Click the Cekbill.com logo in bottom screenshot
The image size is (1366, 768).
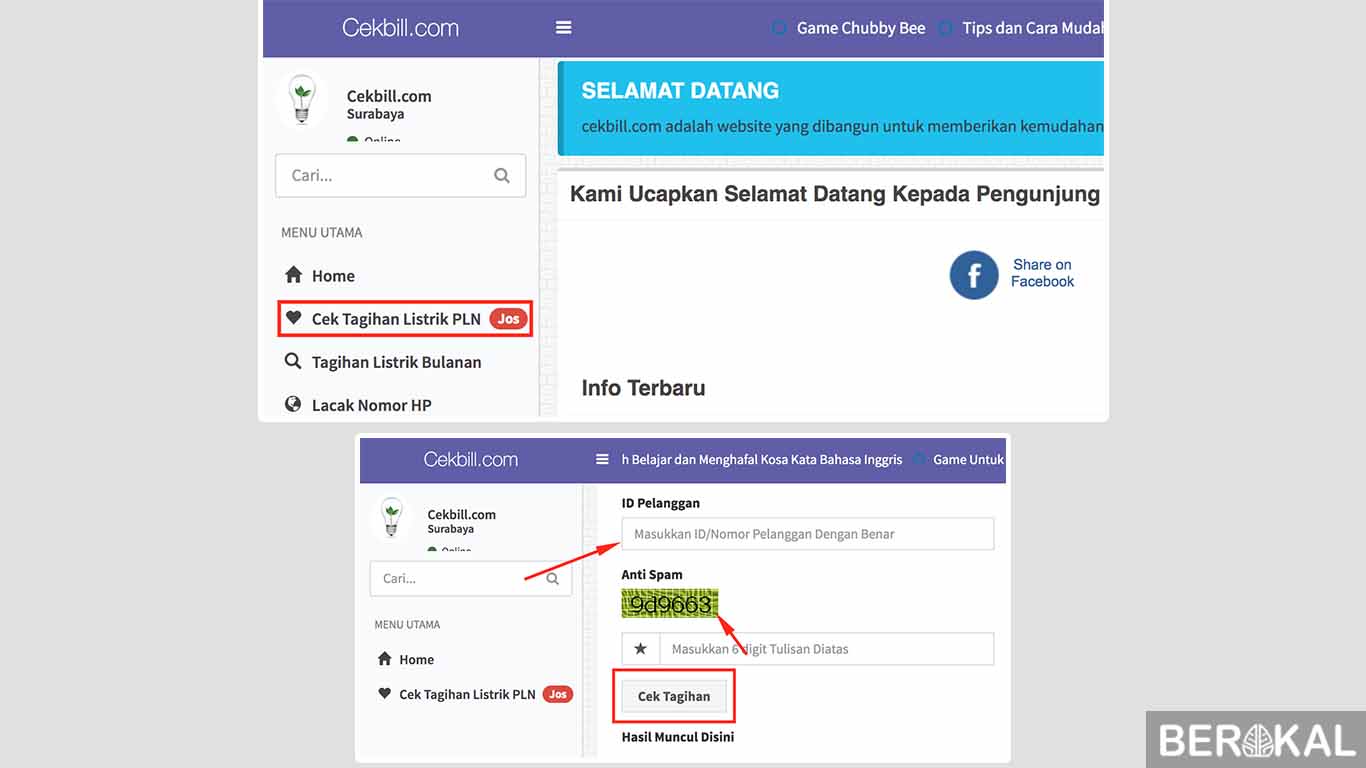470,460
